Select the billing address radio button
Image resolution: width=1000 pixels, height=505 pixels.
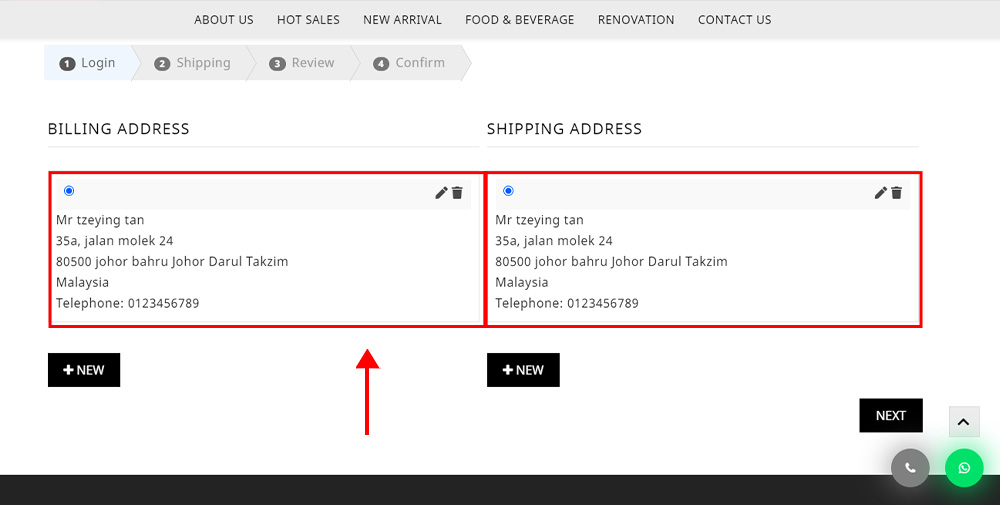tap(69, 191)
